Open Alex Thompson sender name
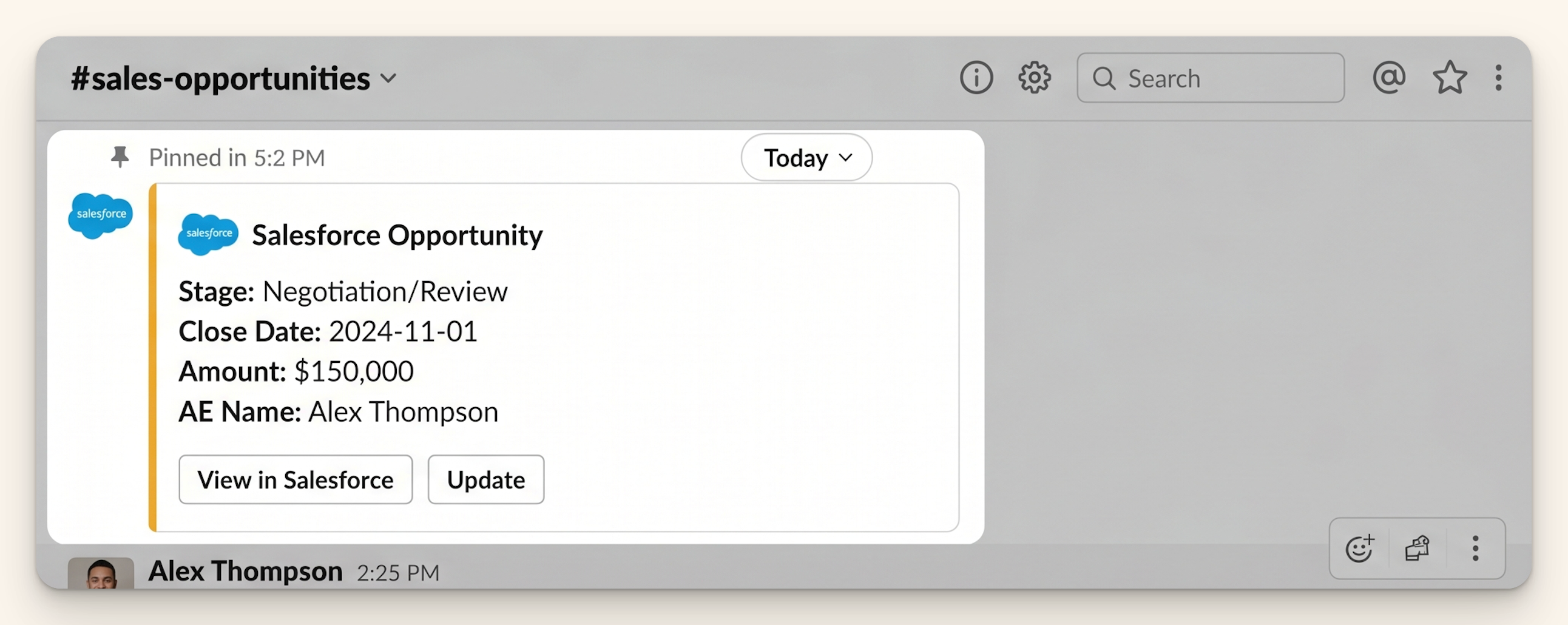 coord(245,572)
